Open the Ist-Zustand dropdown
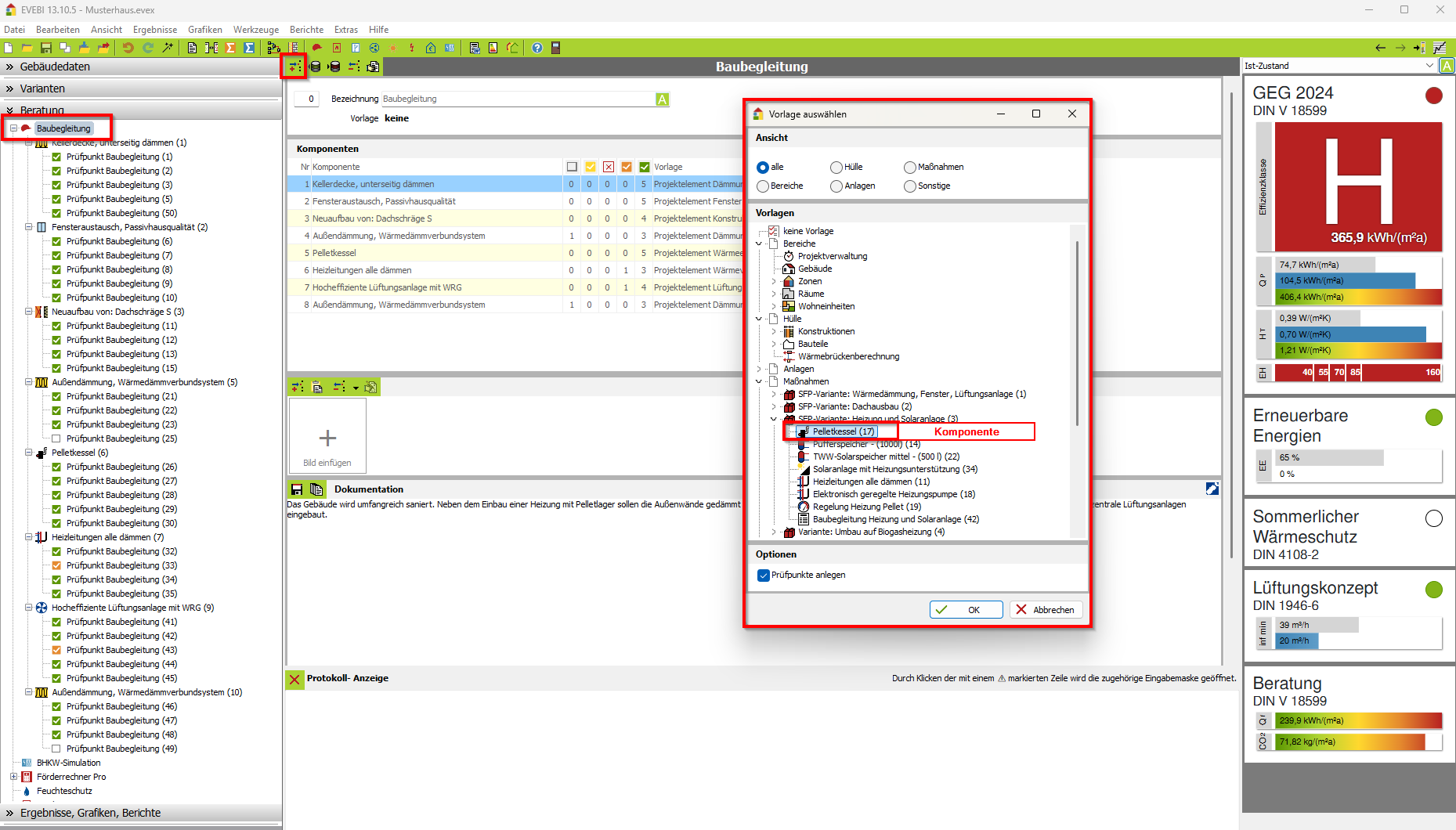Viewport: 1456px width, 830px height. (1429, 66)
